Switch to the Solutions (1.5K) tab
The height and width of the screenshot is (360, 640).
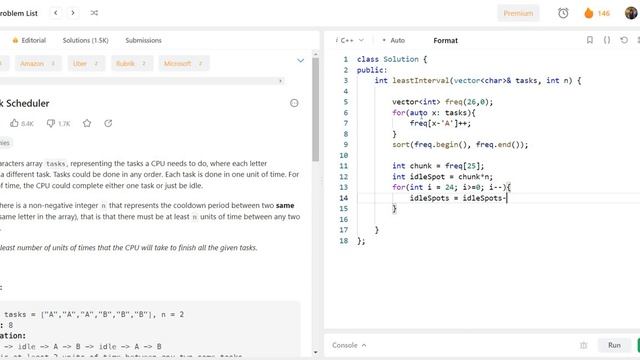[x=86, y=40]
